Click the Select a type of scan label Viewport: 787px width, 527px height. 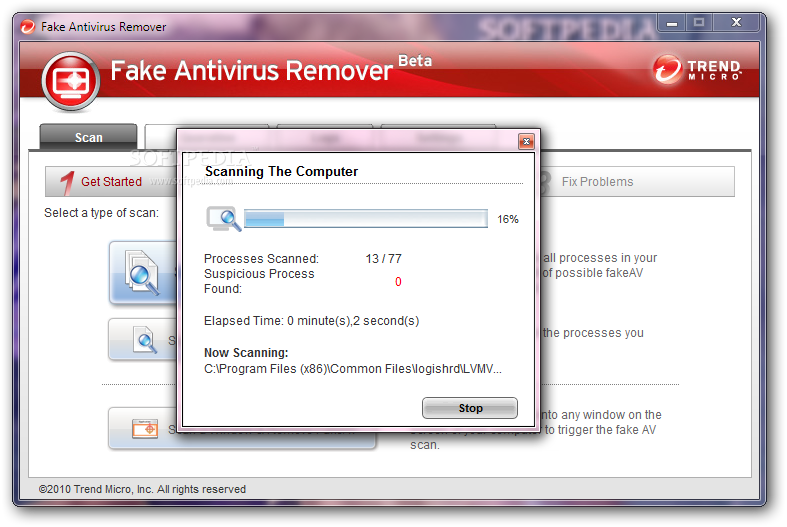tap(101, 213)
